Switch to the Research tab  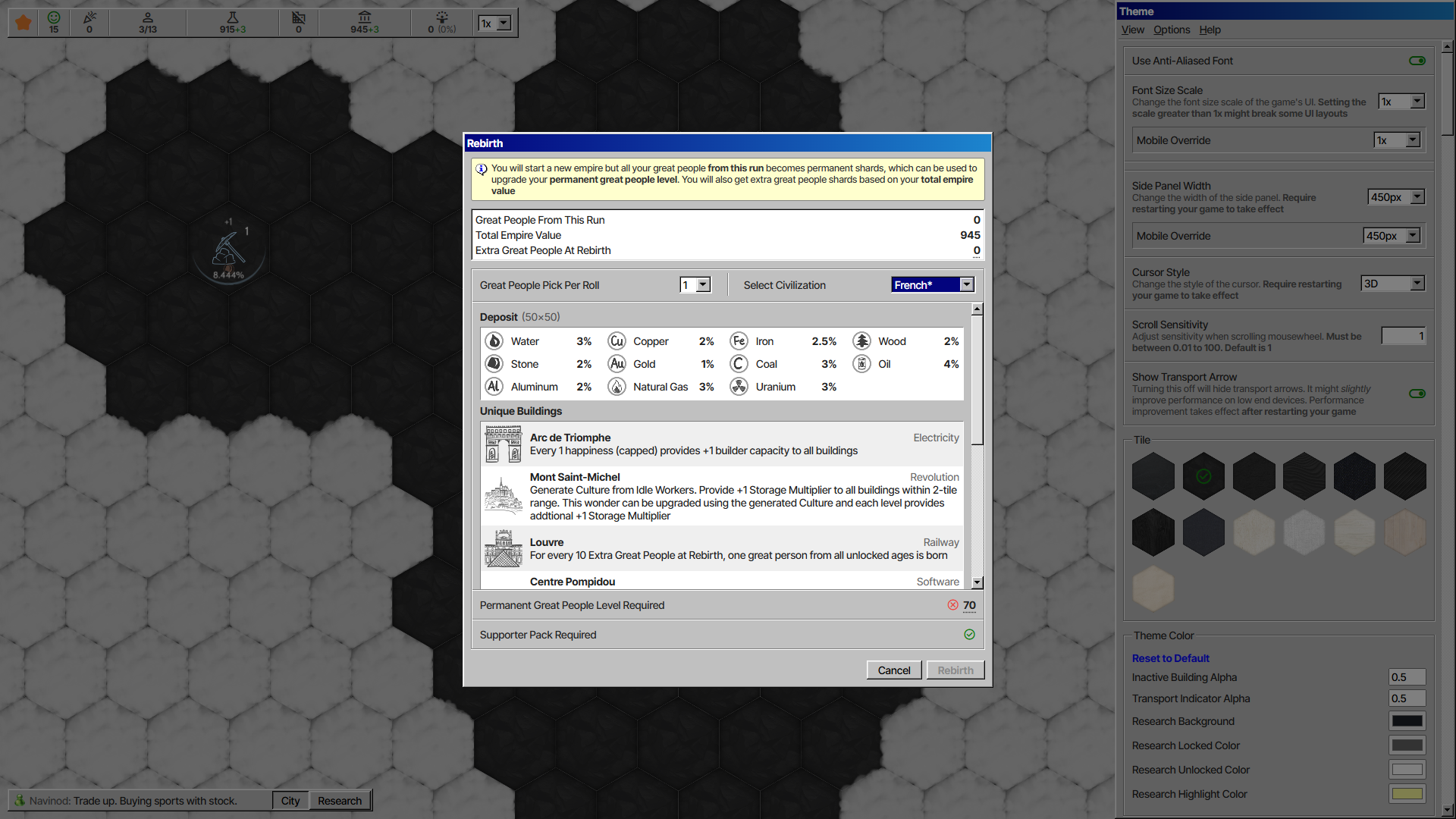[x=340, y=801]
